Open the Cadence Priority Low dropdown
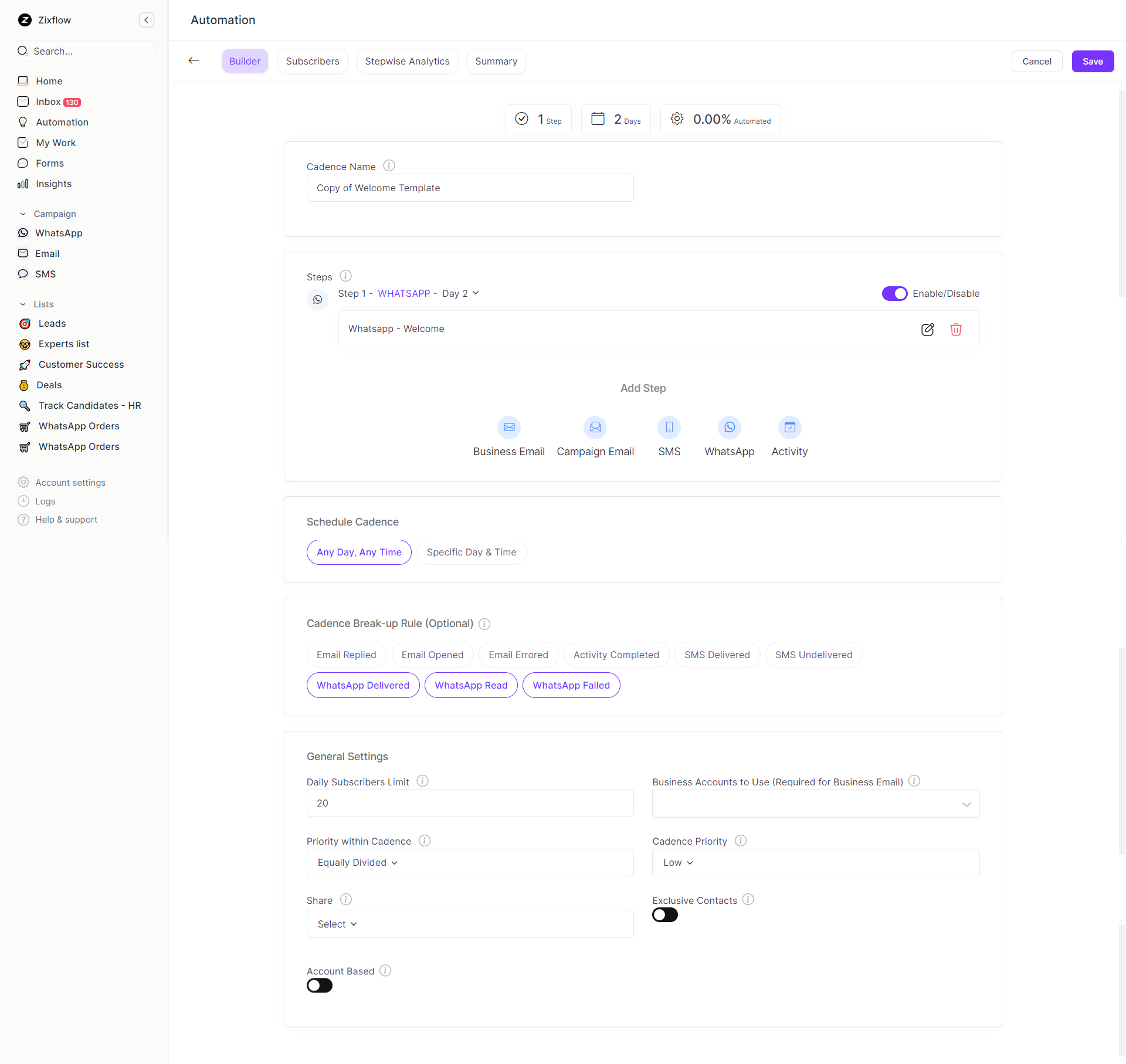Screen dimensions: 1126x1064 (815, 863)
